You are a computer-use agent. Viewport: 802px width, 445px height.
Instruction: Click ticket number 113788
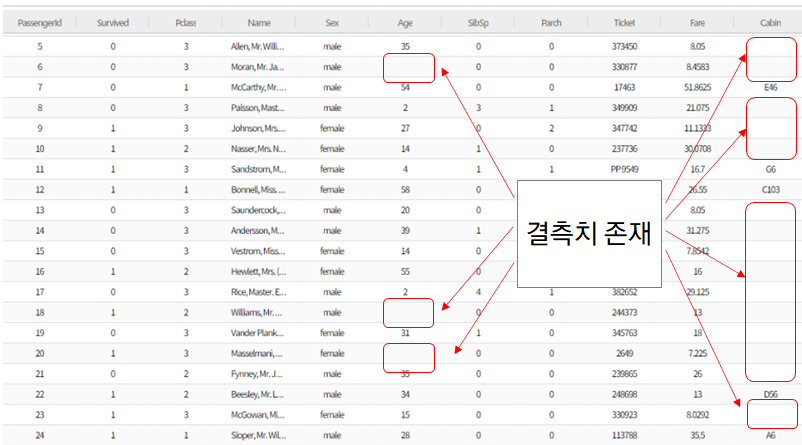pyautogui.click(x=625, y=435)
